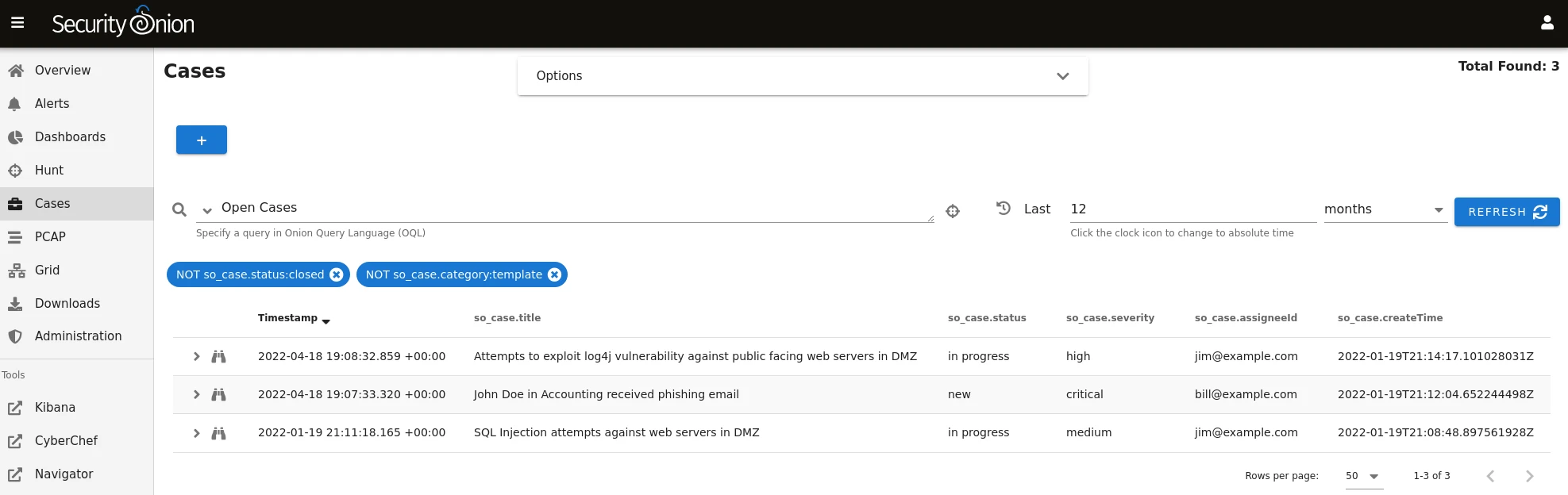Image resolution: width=1568 pixels, height=495 pixels.
Task: Click the clock icon for absolute time
Action: pos(1004,209)
